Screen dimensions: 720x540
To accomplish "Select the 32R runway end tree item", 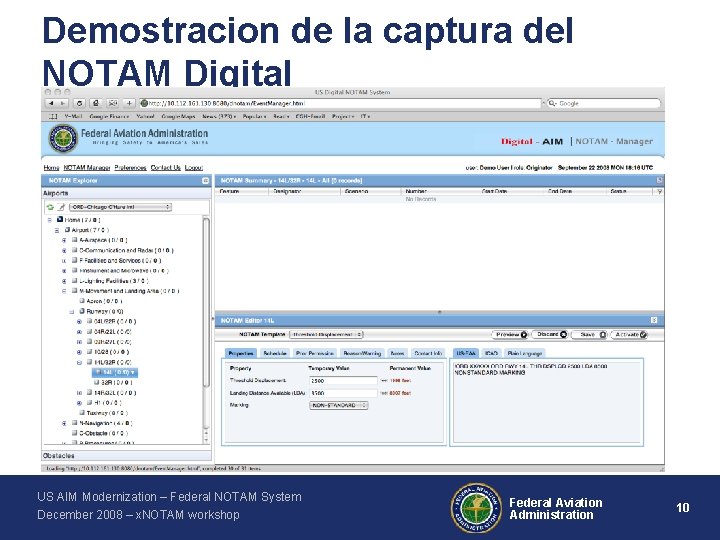I will [113, 382].
